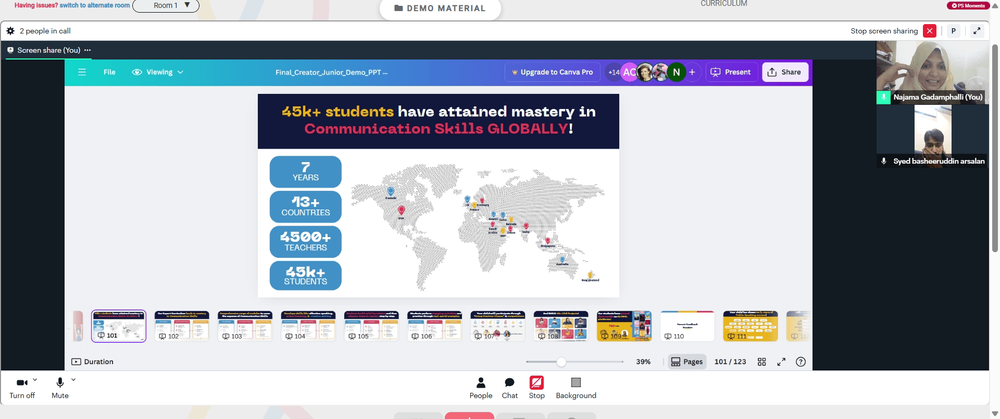This screenshot has height=419, width=1000.
Task: Stop sharing with the Stop button
Action: (x=536, y=388)
